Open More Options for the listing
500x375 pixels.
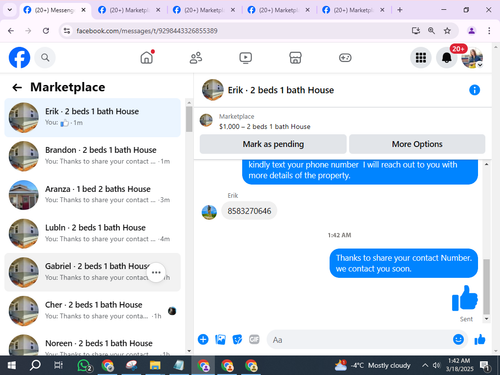pyautogui.click(x=417, y=144)
